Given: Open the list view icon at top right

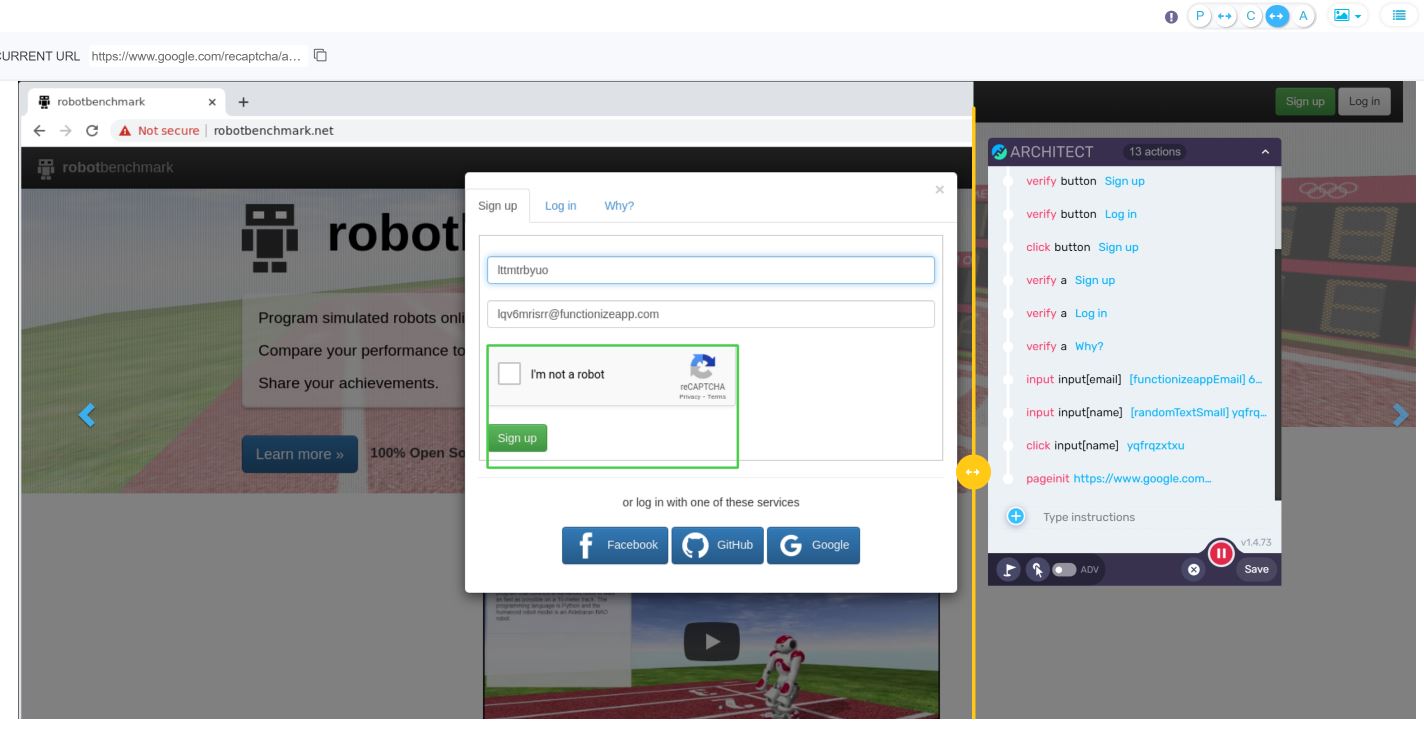Looking at the screenshot, I should [1399, 16].
